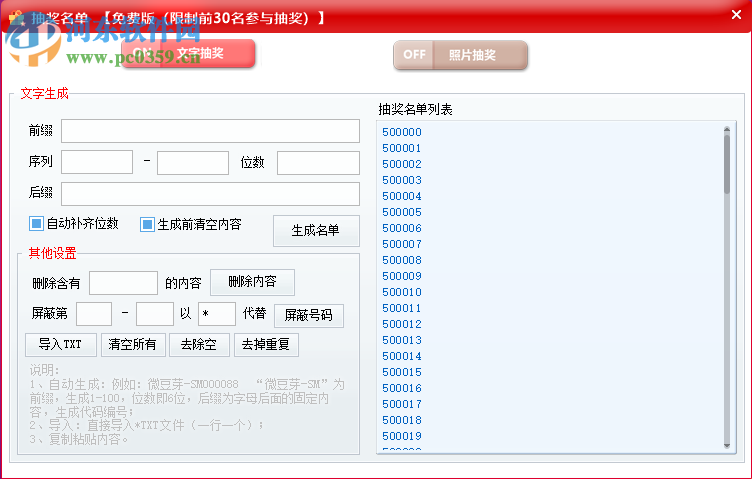Click the 清空所有 button
Screen dimensions: 752x479
(x=133, y=345)
